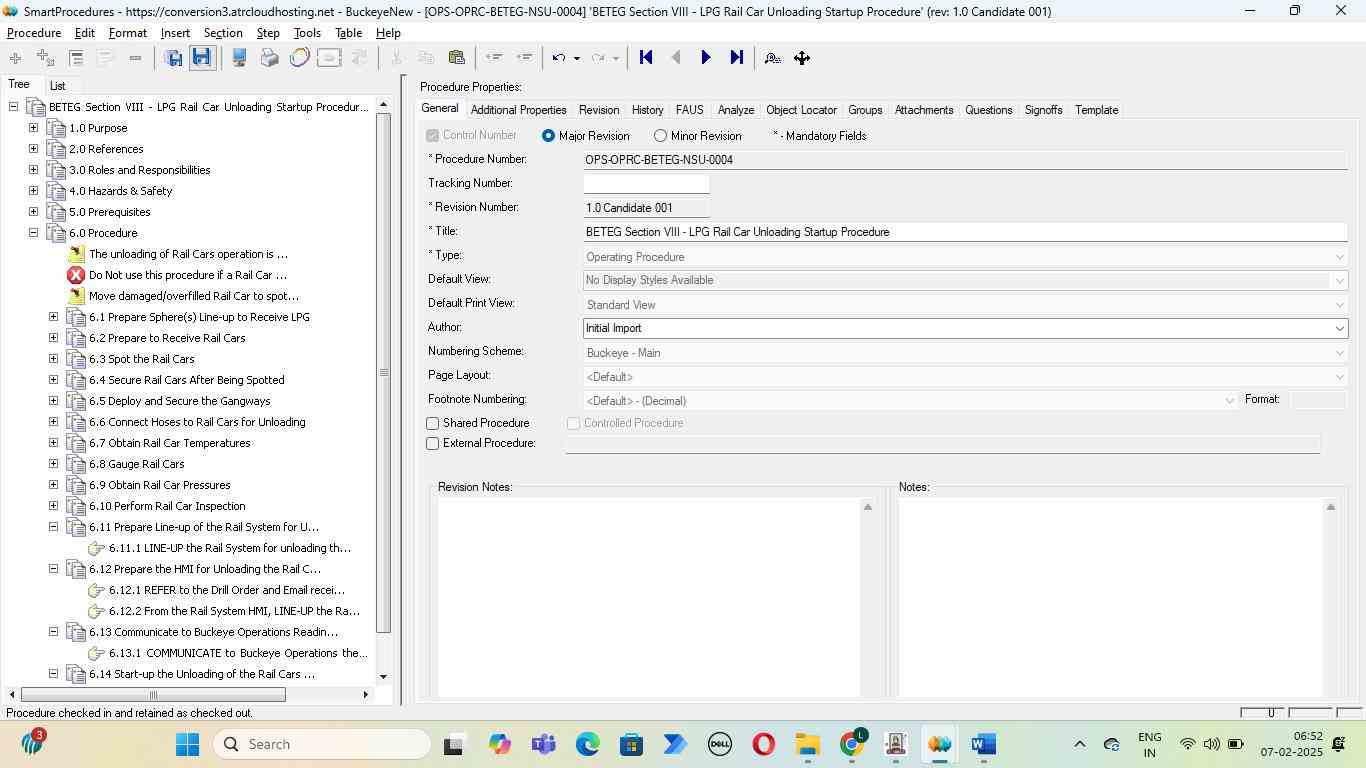Open the Attachments tab
This screenshot has width=1366, height=768.
click(924, 110)
